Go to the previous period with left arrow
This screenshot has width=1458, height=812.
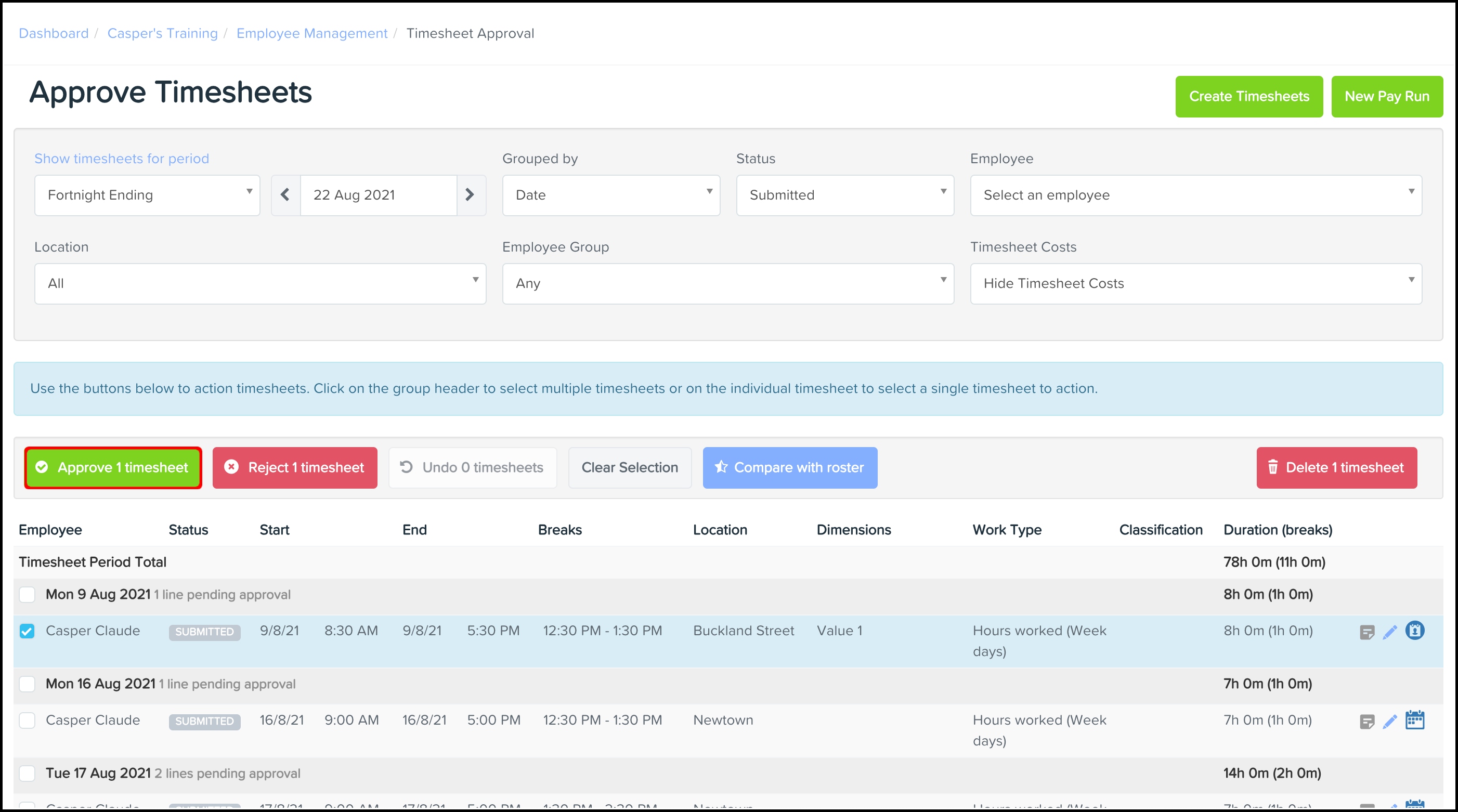pyautogui.click(x=285, y=194)
